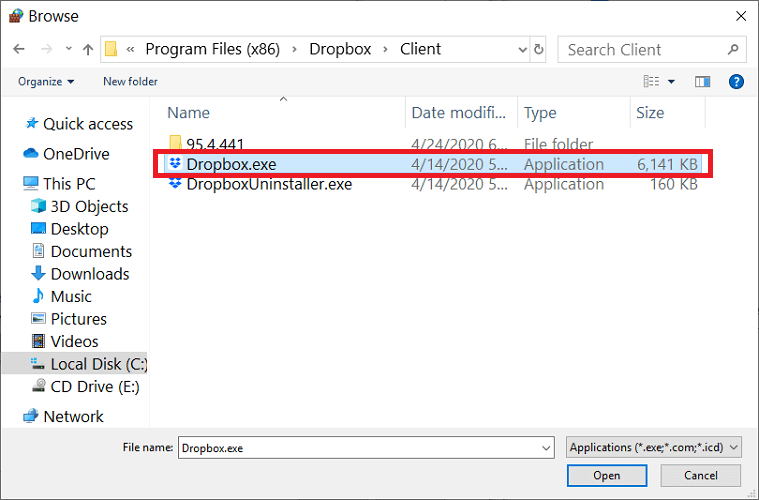Open the recent locations dropdown arrow

pyautogui.click(x=69, y=48)
